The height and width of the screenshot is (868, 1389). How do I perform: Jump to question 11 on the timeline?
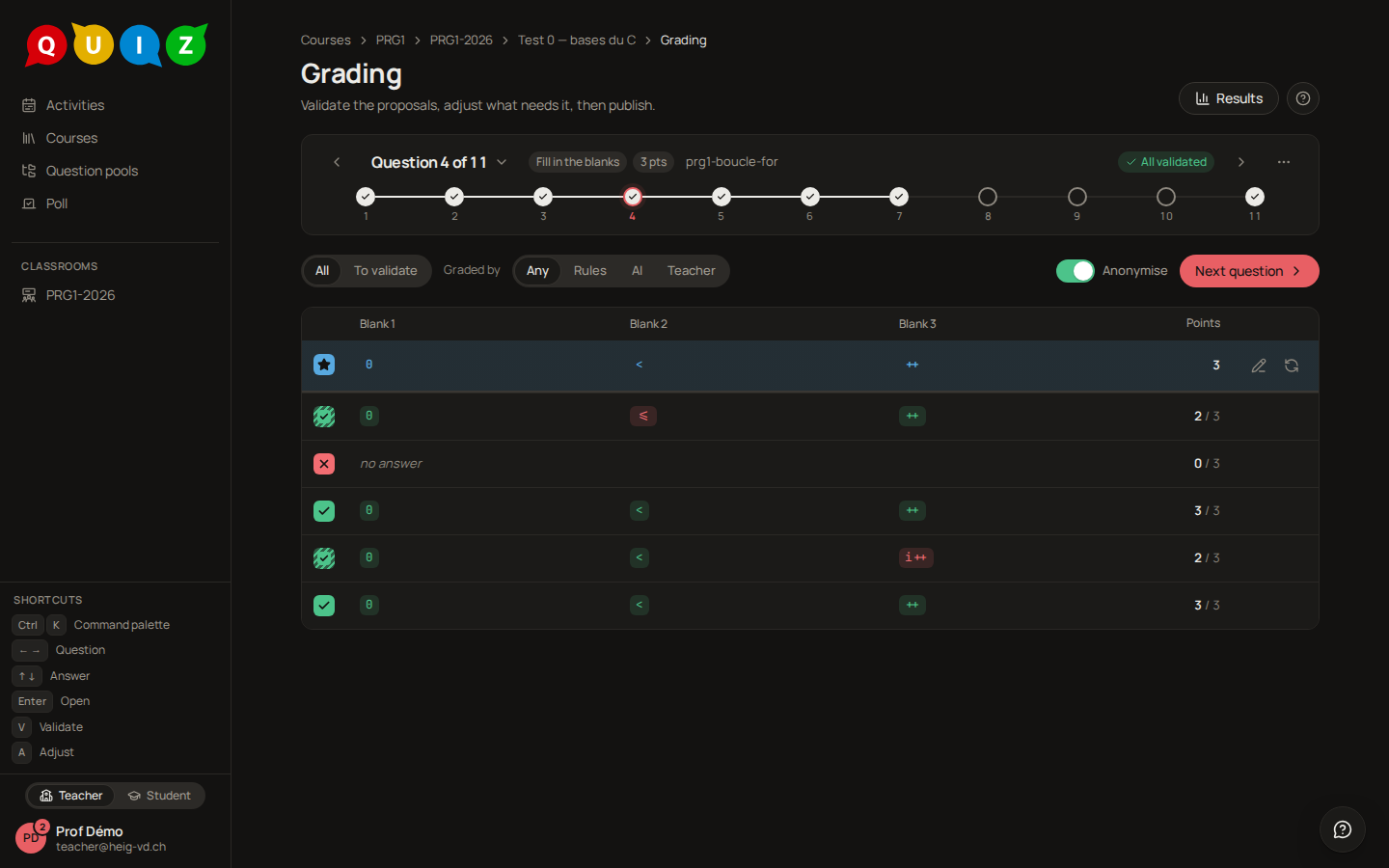pos(1255,197)
